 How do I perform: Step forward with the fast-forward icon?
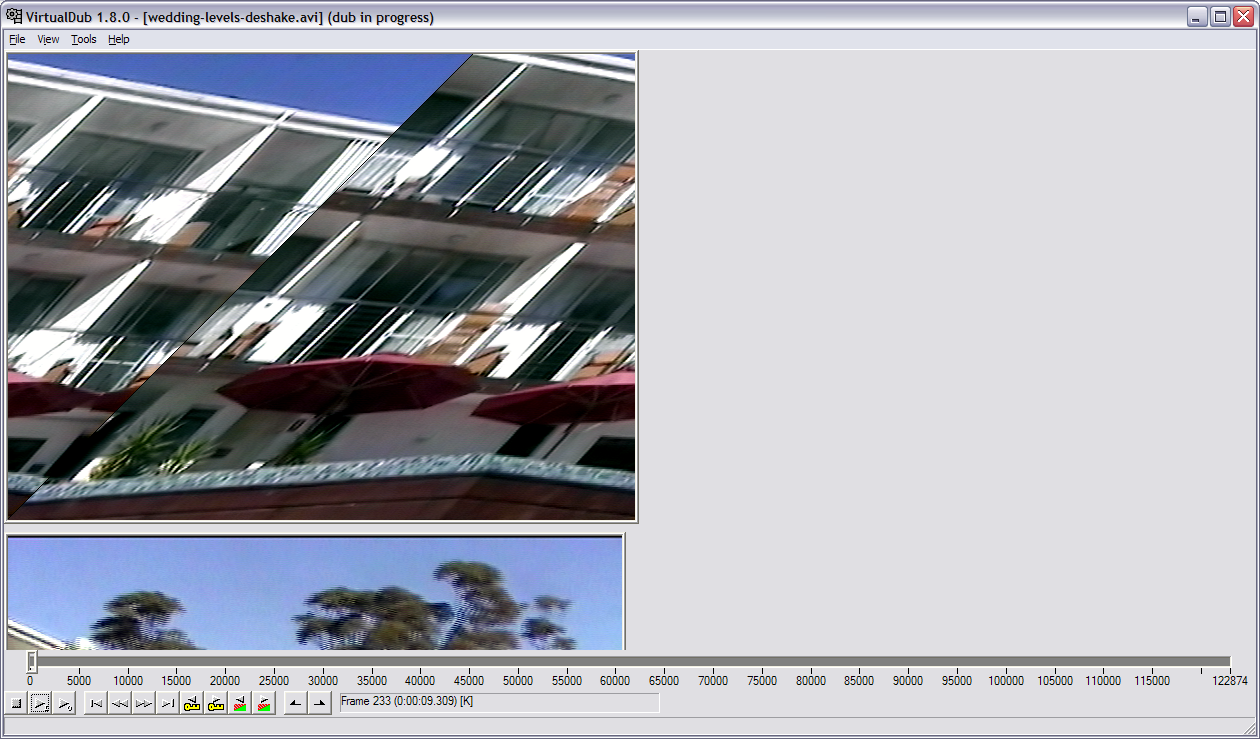(144, 704)
